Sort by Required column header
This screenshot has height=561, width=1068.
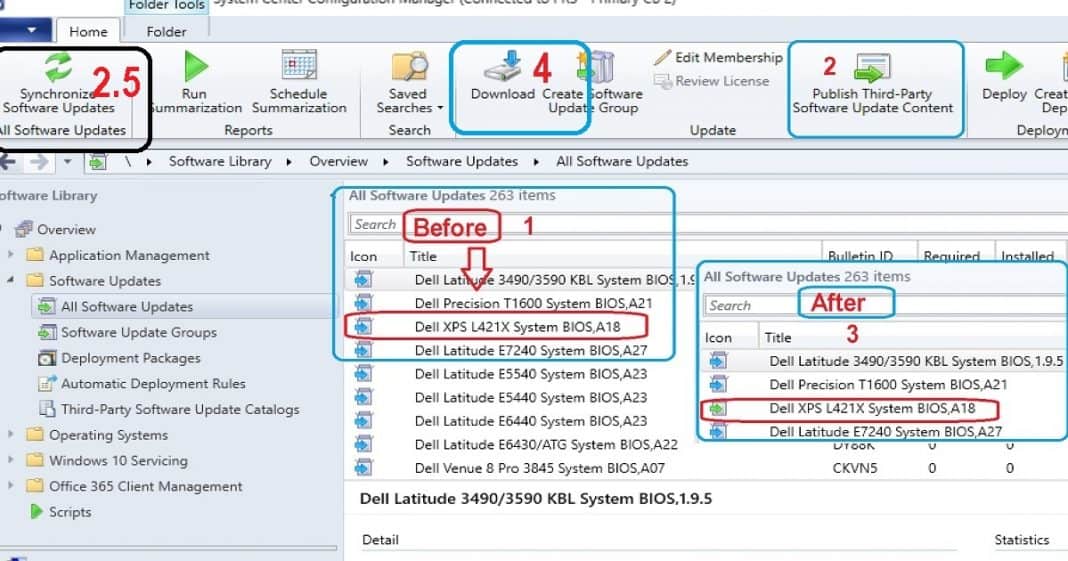[952, 257]
